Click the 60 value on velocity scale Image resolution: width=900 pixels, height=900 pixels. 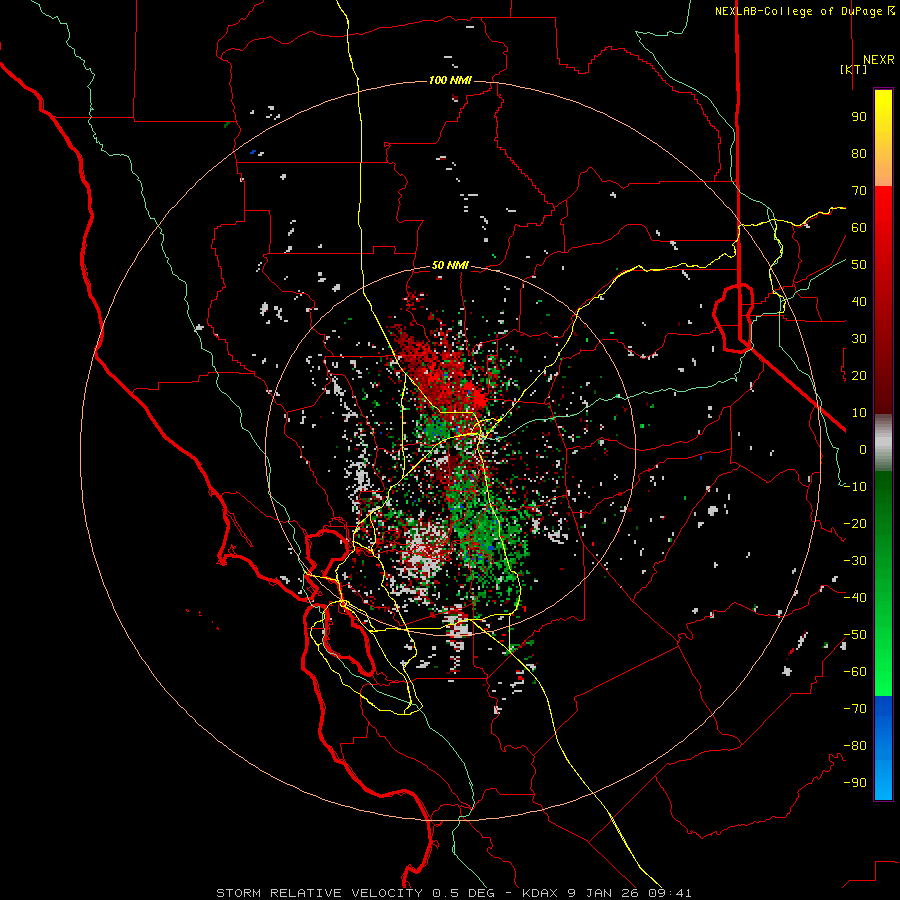(x=859, y=227)
